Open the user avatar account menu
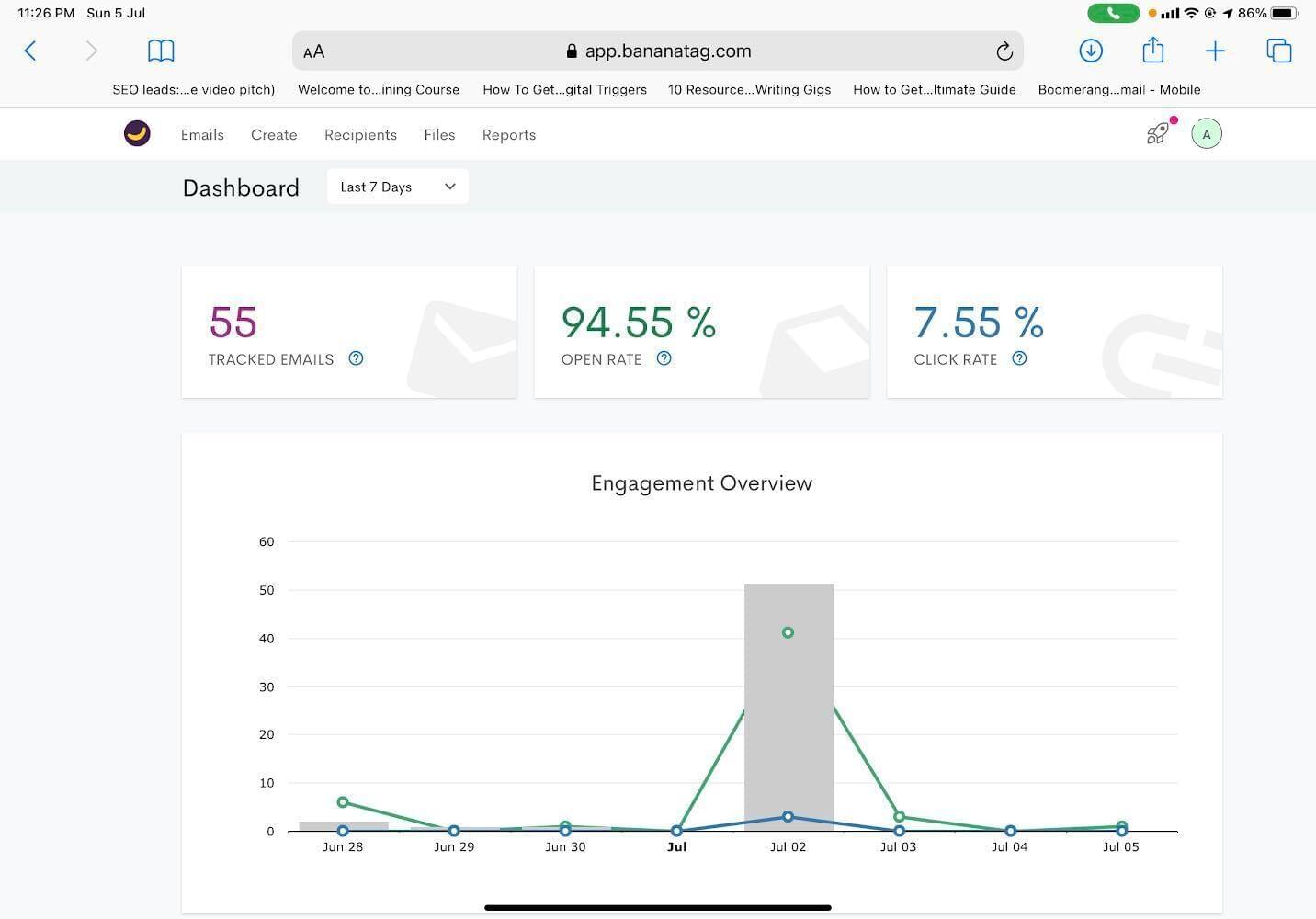 click(x=1206, y=134)
